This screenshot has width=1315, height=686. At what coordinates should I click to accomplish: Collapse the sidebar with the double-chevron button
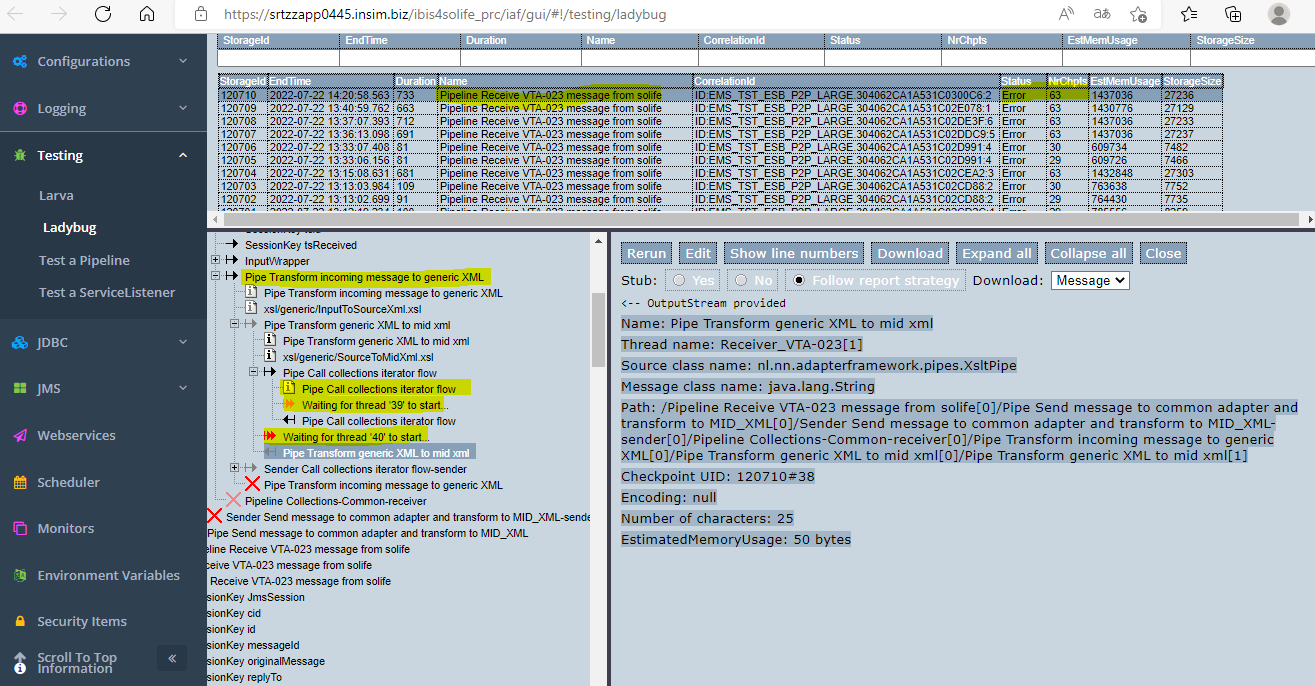tap(171, 658)
